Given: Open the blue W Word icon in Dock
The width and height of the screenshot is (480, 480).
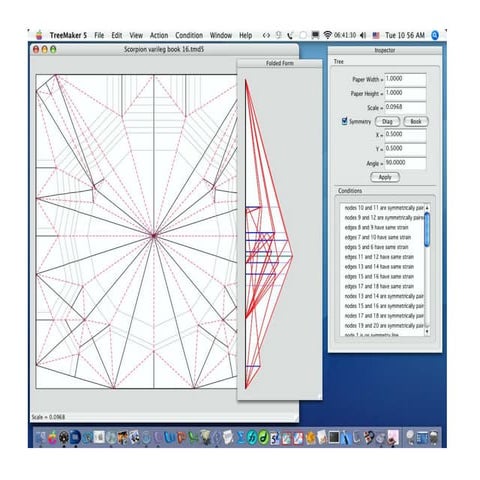Looking at the screenshot, I should click(x=170, y=437).
